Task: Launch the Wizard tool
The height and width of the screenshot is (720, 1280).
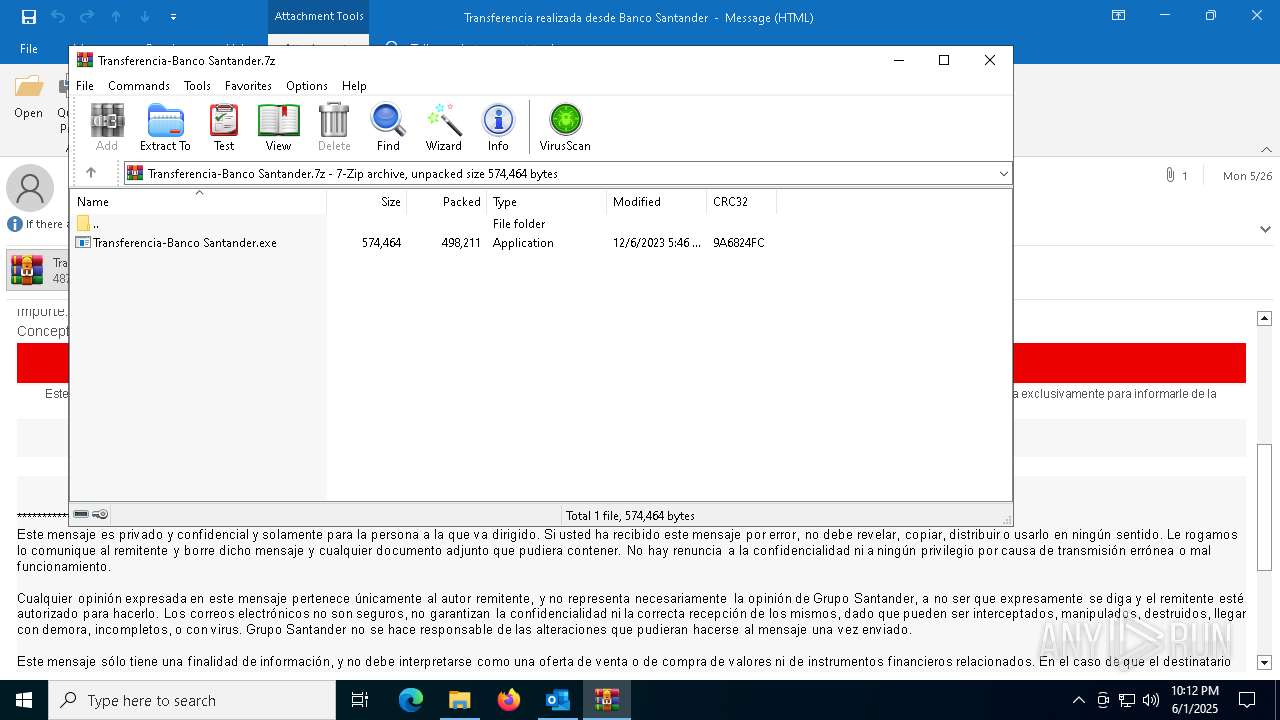Action: point(443,127)
